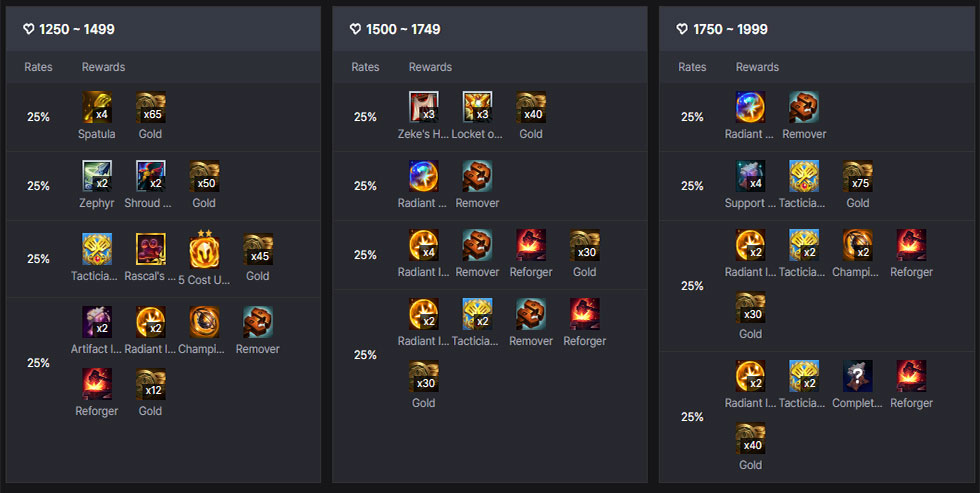980x493 pixels.
Task: Click the x75 Gold reward icon
Action: (858, 176)
